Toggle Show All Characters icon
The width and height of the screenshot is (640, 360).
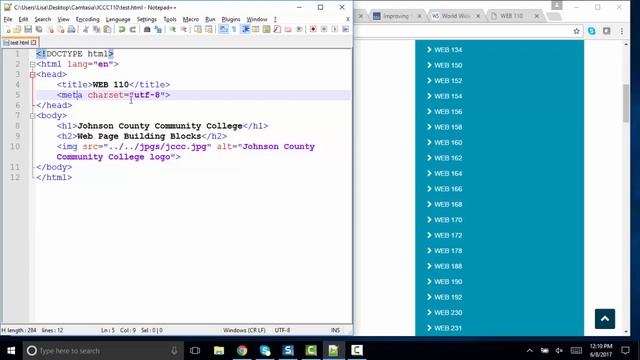coord(234,29)
